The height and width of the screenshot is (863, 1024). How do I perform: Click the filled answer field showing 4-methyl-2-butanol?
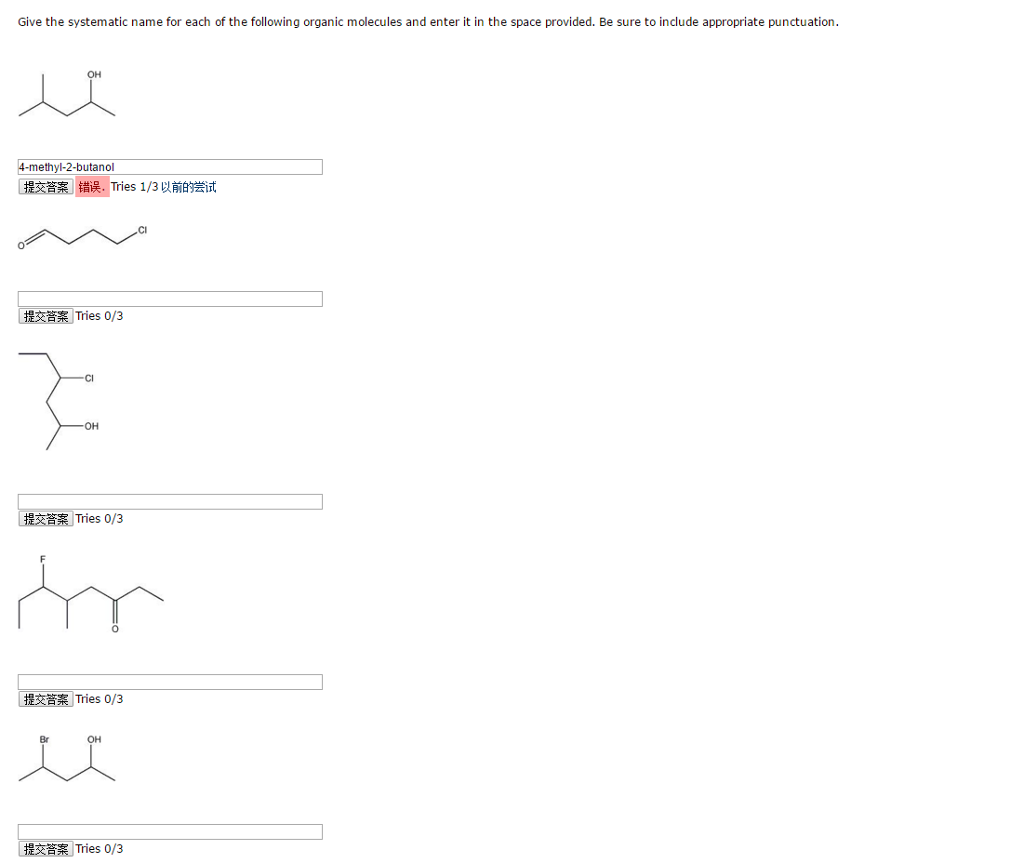point(170,166)
